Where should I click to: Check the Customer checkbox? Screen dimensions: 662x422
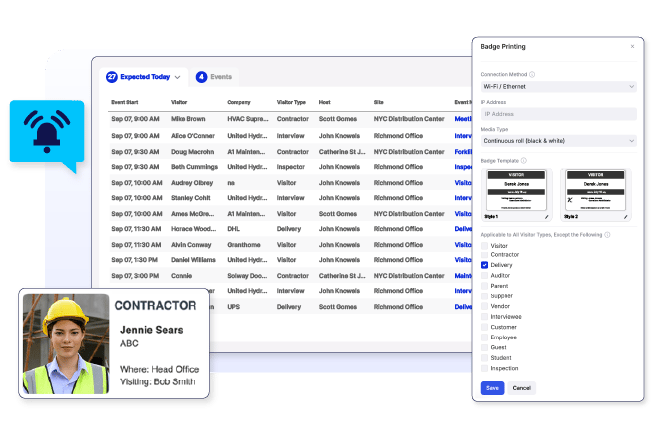pos(484,327)
